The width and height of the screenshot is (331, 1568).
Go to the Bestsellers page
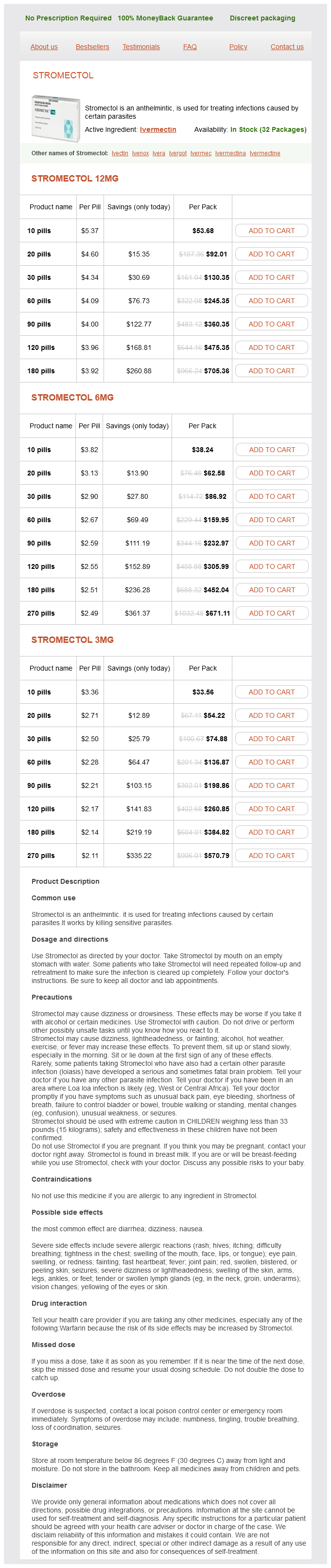92,47
